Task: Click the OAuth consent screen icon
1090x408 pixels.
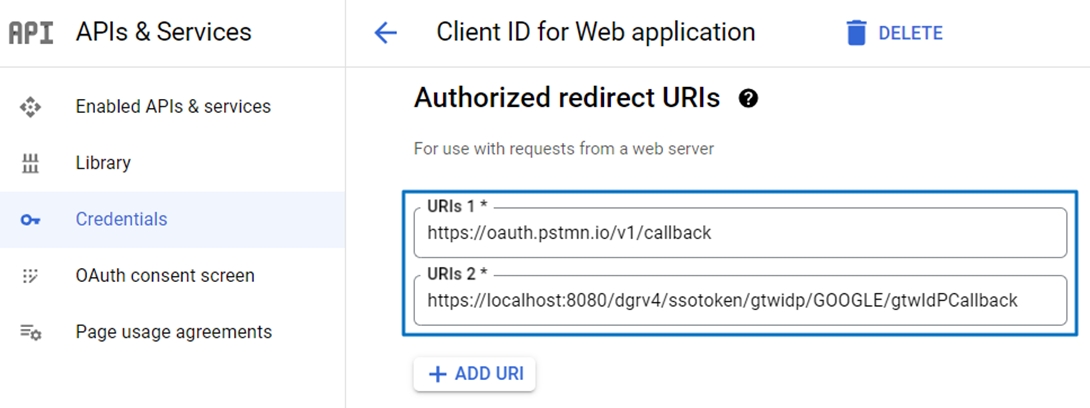Action: click(31, 276)
